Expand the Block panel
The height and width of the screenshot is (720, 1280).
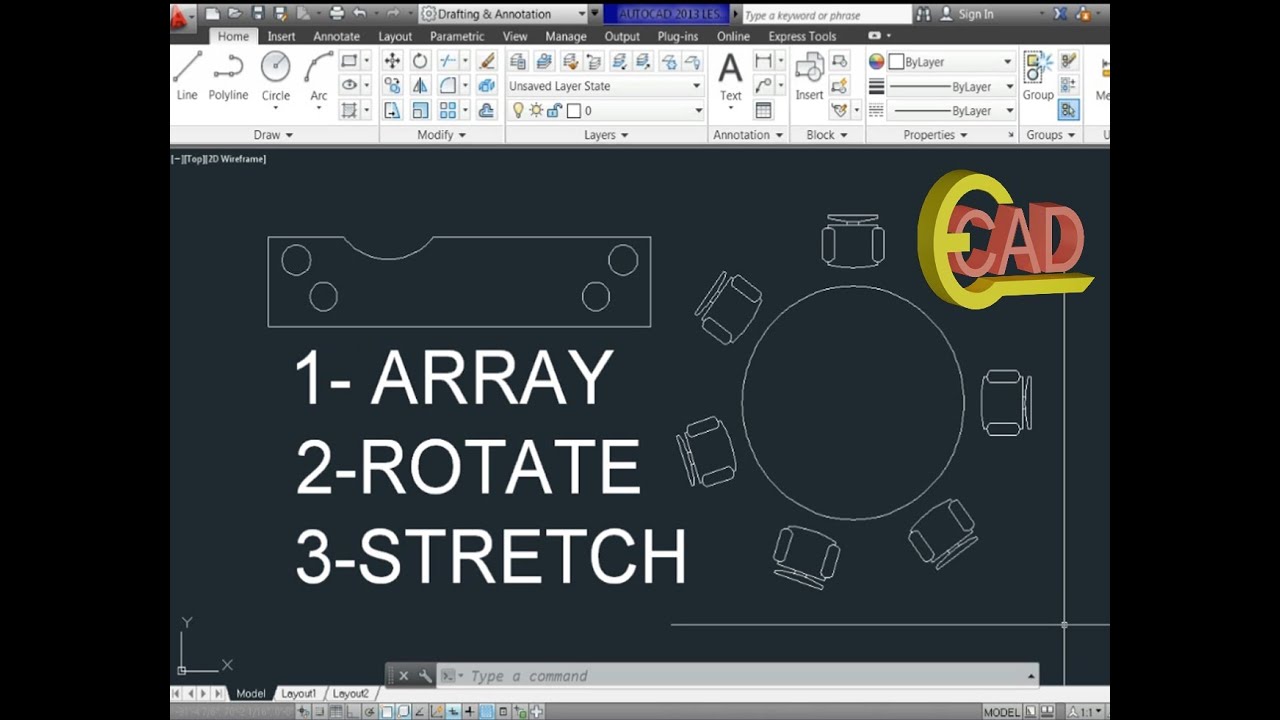[x=827, y=135]
